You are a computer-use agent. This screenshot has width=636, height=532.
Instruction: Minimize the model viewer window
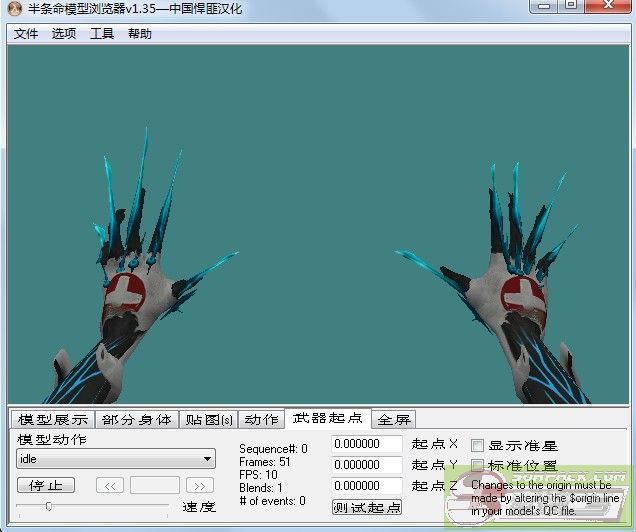click(x=544, y=6)
